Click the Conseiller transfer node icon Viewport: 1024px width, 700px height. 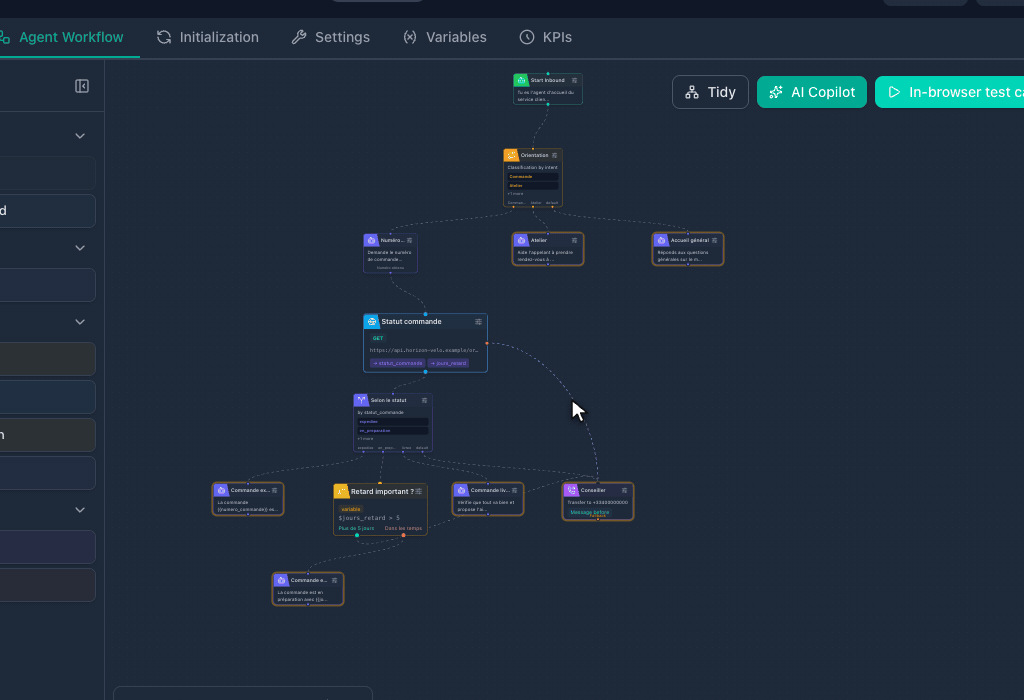tap(571, 490)
